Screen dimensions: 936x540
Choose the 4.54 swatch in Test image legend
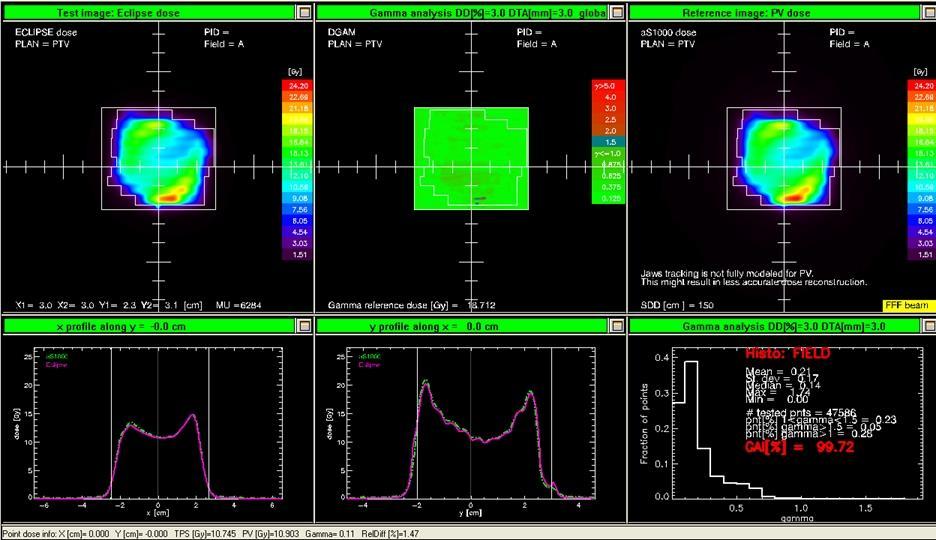pos(296,232)
